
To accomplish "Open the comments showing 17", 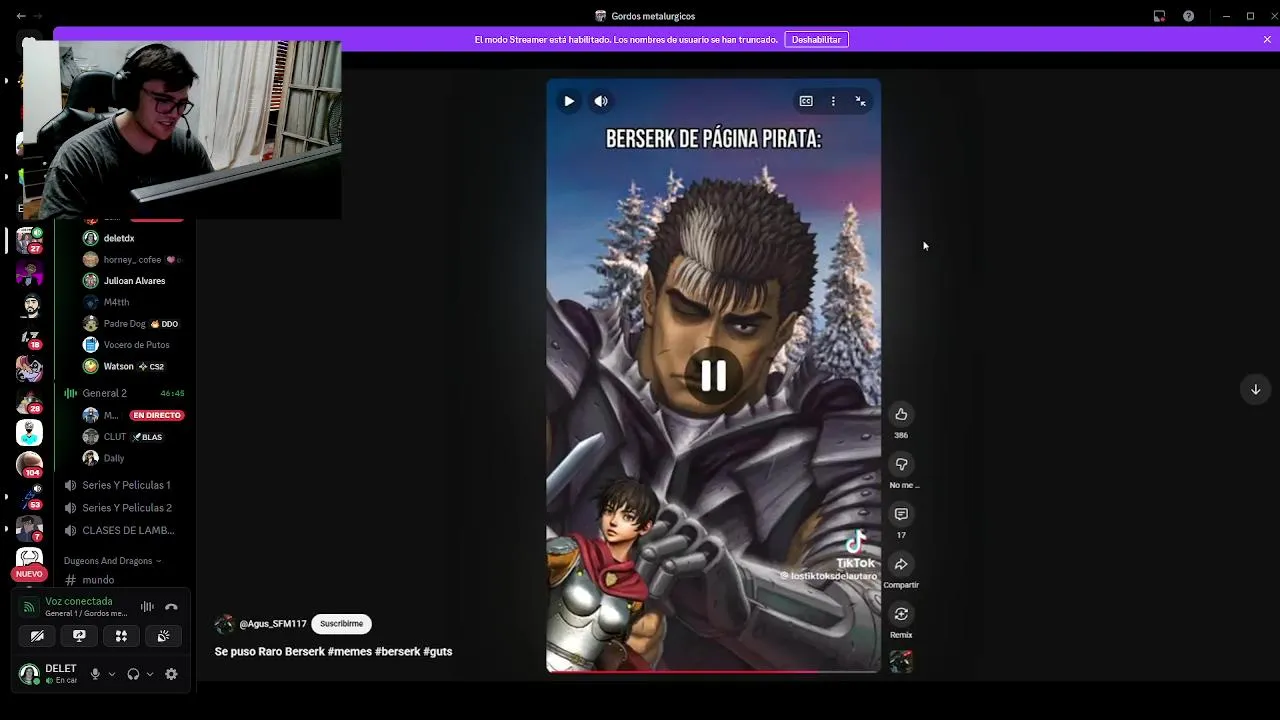I will 901,514.
